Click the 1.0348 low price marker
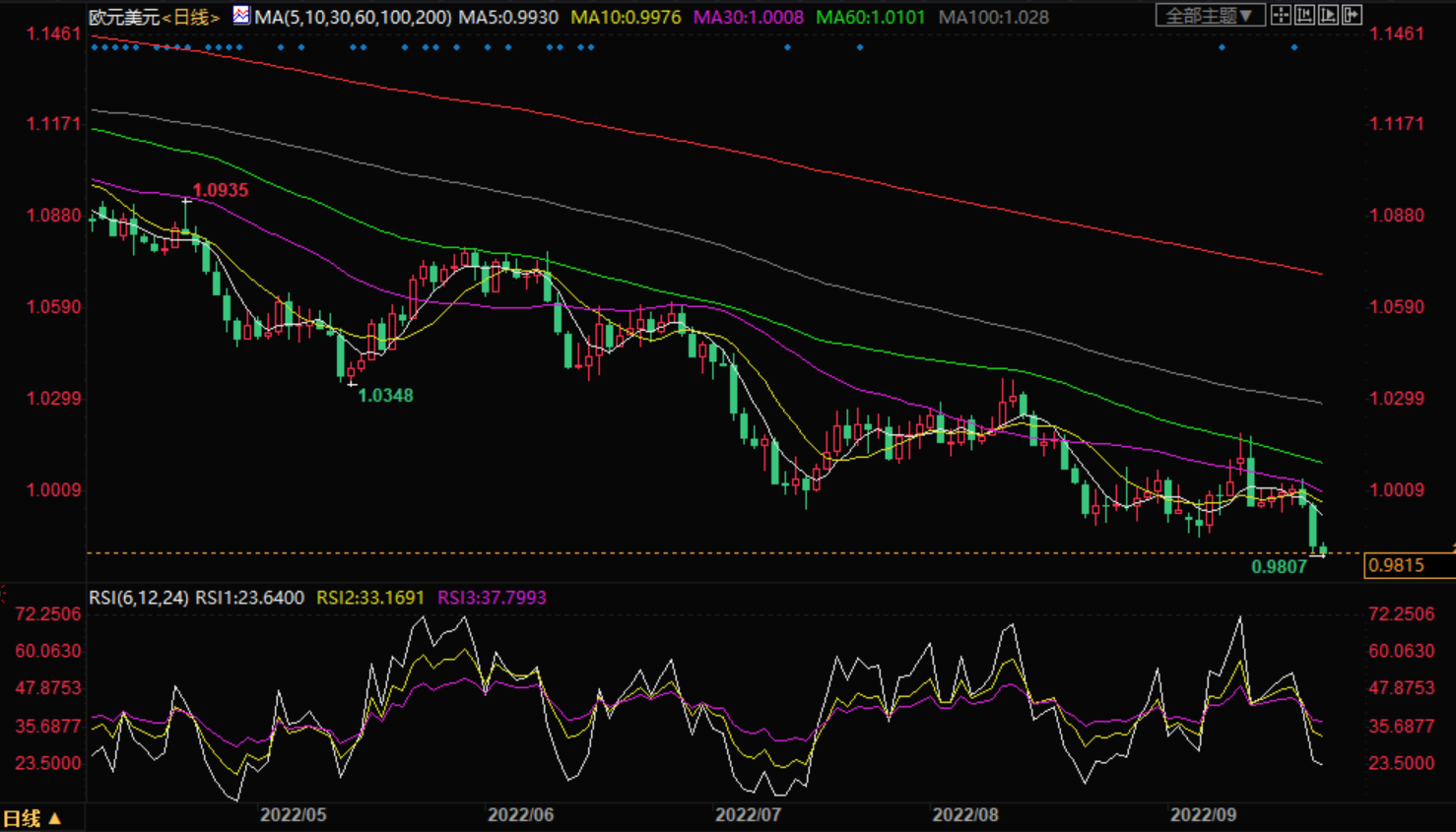 (x=385, y=396)
